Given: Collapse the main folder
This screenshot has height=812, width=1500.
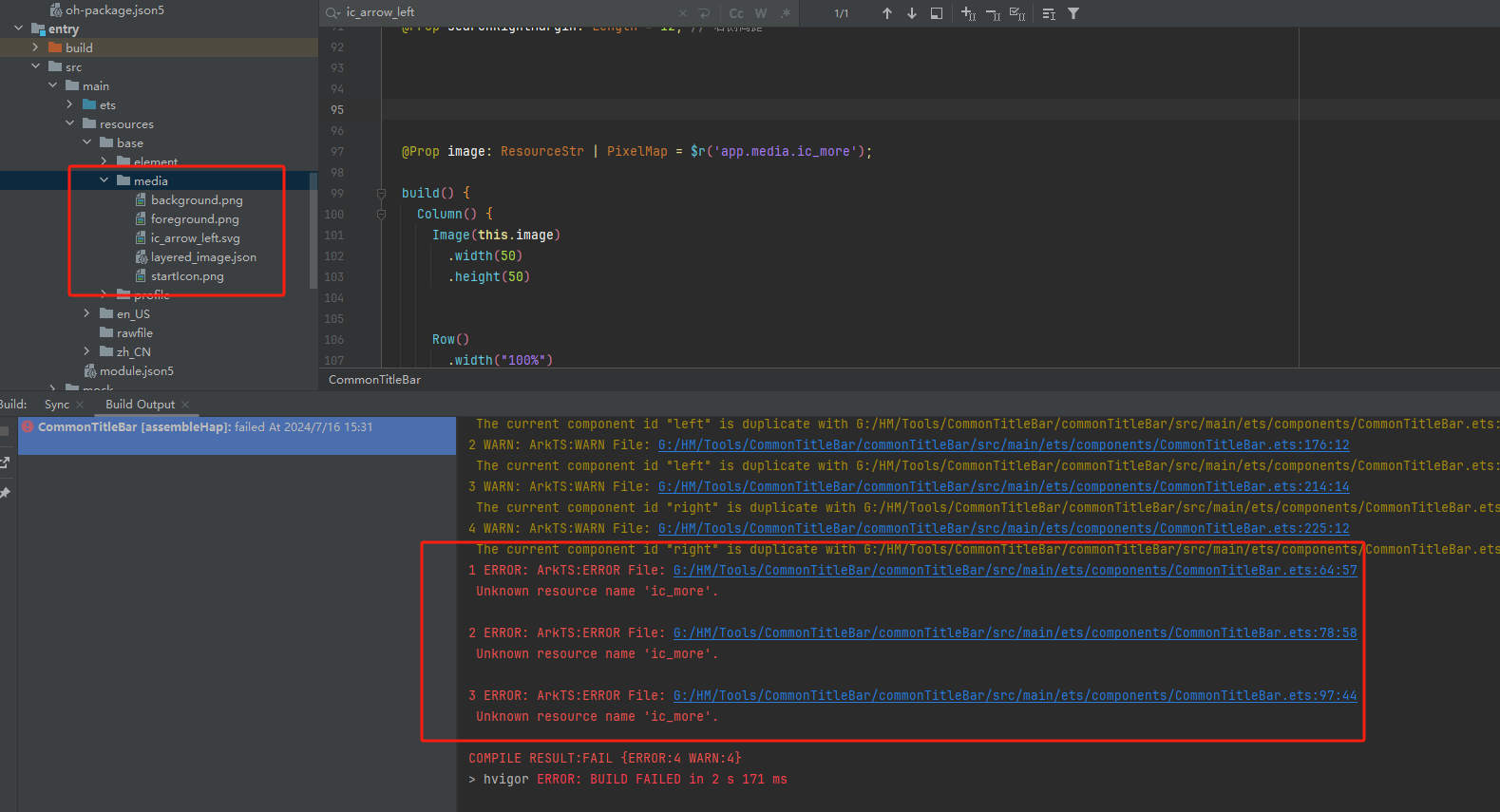Looking at the screenshot, I should 52,85.
